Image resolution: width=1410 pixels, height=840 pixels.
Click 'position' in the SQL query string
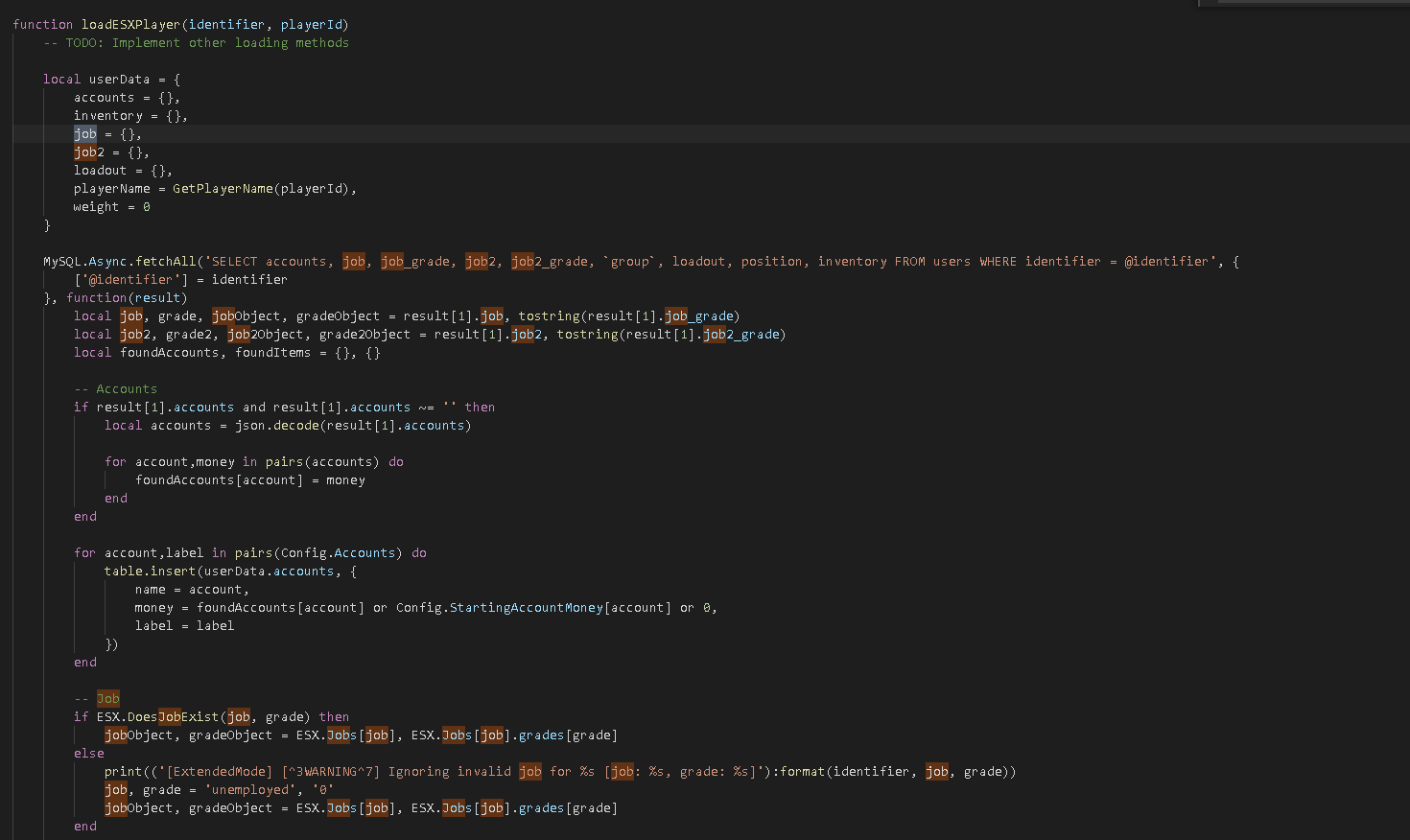(771, 261)
